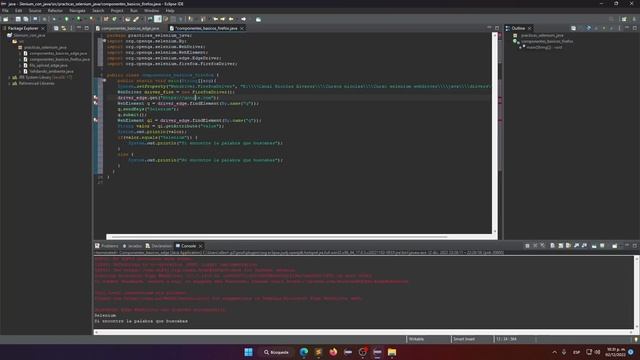The width and height of the screenshot is (640, 360).
Task: Click the green Run toolbar button
Action: pyautogui.click(x=67, y=19)
